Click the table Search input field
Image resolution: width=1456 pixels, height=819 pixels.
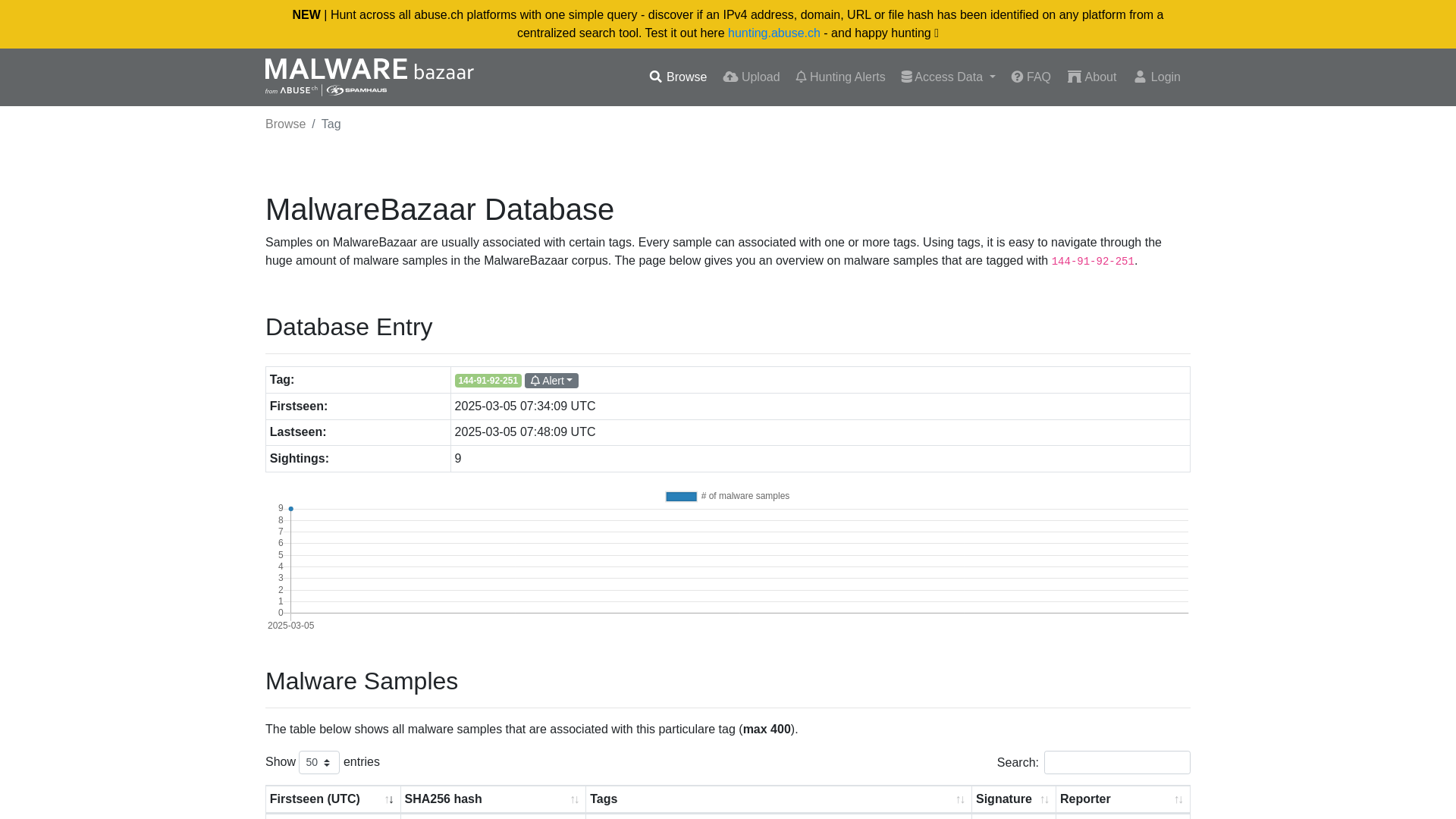point(1116,762)
